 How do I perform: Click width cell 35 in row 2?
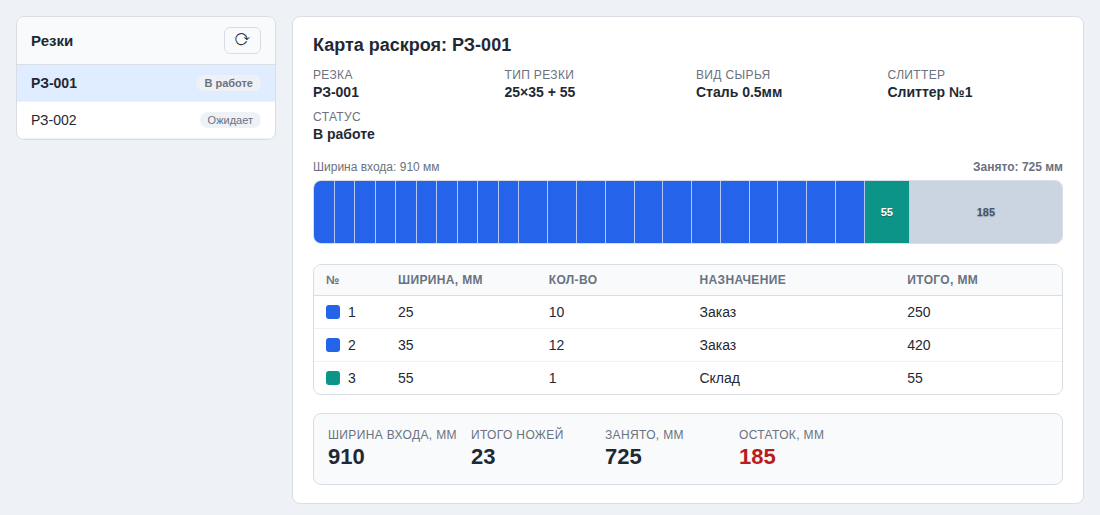coord(405,345)
